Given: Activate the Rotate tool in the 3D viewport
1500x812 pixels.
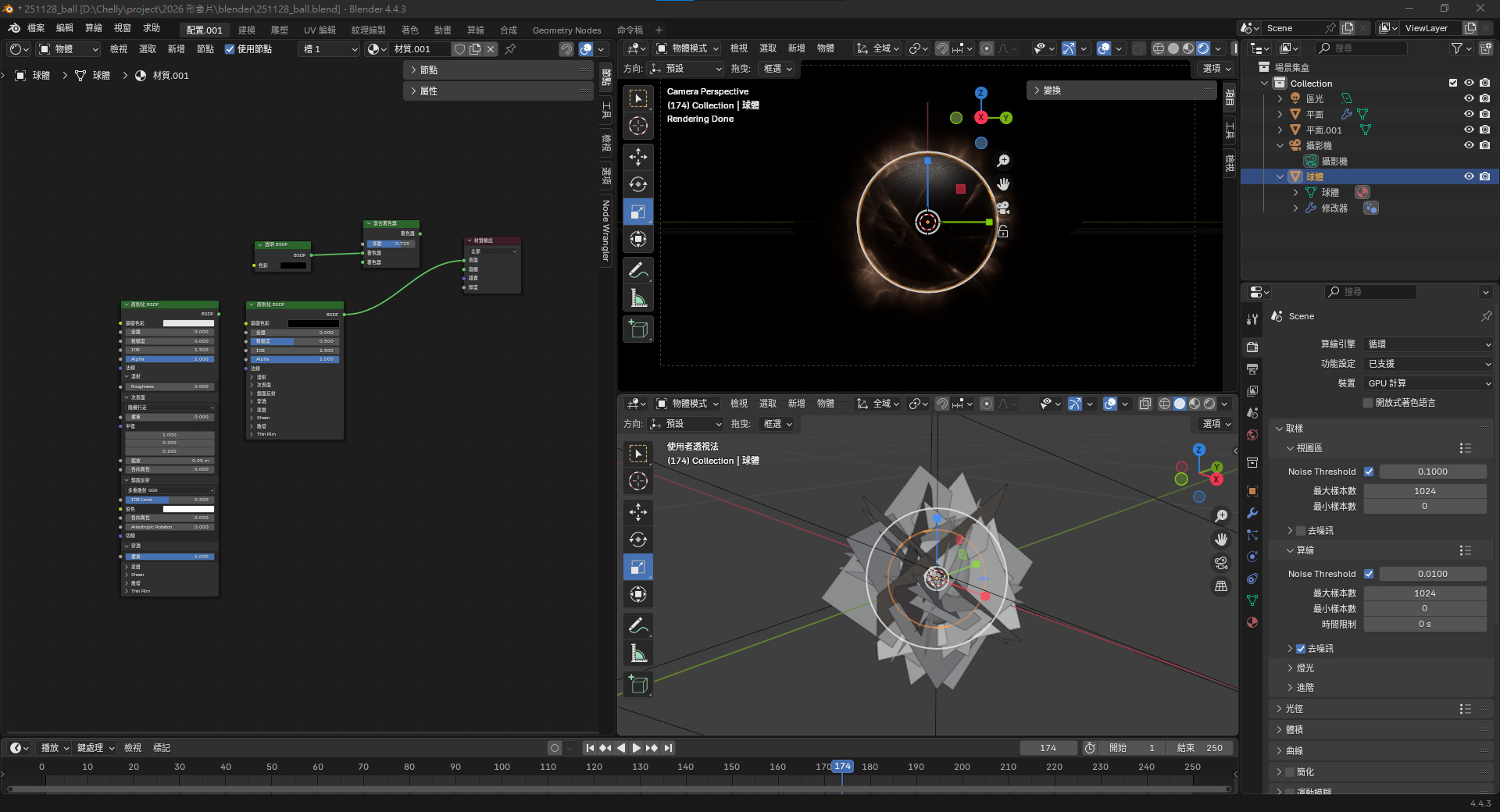Looking at the screenshot, I should point(638,184).
